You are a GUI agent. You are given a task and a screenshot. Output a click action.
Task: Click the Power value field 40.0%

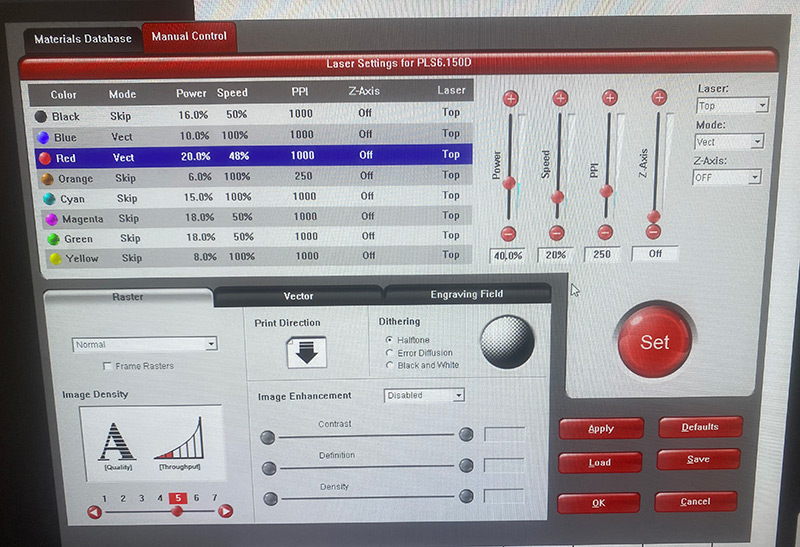508,255
